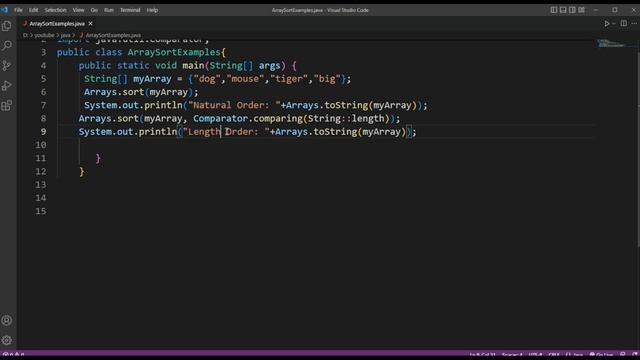Open the View menu
This screenshot has width=640, height=360.
tap(78, 10)
